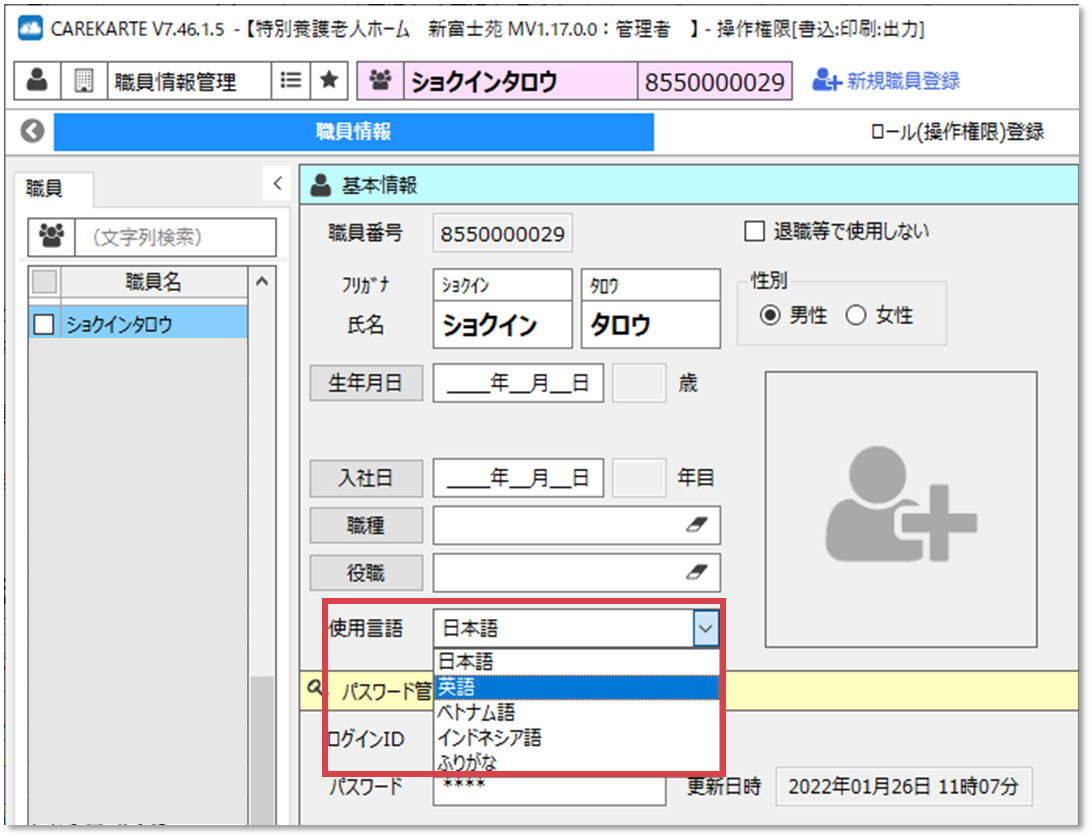The width and height of the screenshot is (1092, 838).
Task: Enable the 退職等で使用しない checkbox
Action: [x=755, y=230]
